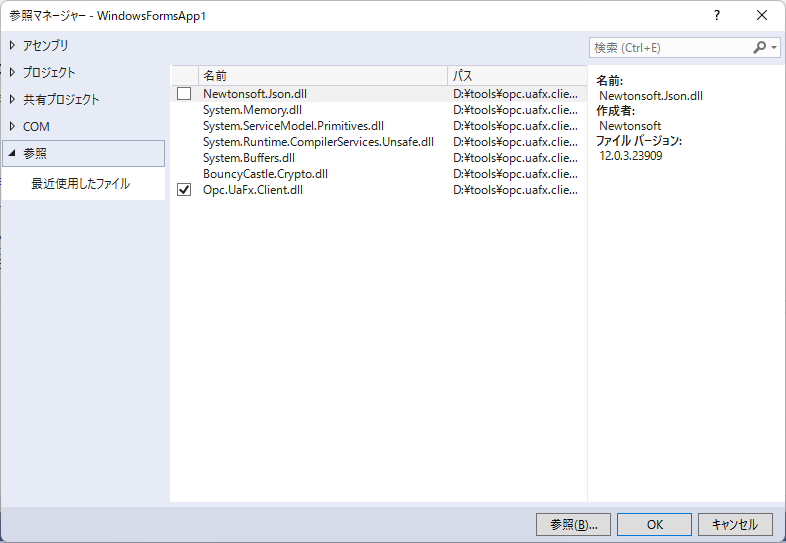Expand the 共有プロジェクト category
Image resolution: width=786 pixels, height=543 pixels.
click(12, 99)
